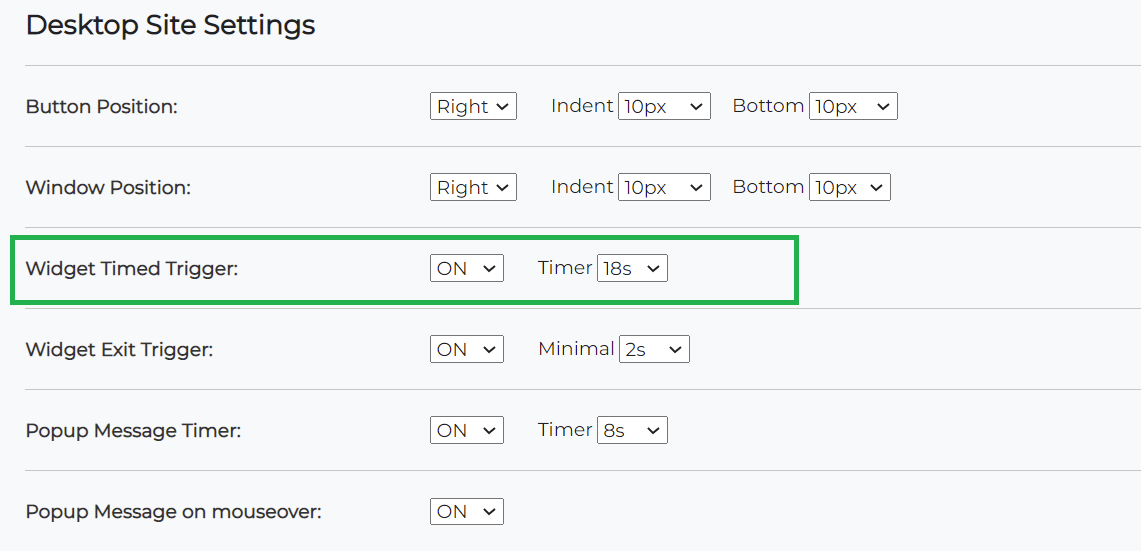Toggle the Widget Timed Trigger ON dropdown
The width and height of the screenshot is (1141, 551).
click(467, 268)
